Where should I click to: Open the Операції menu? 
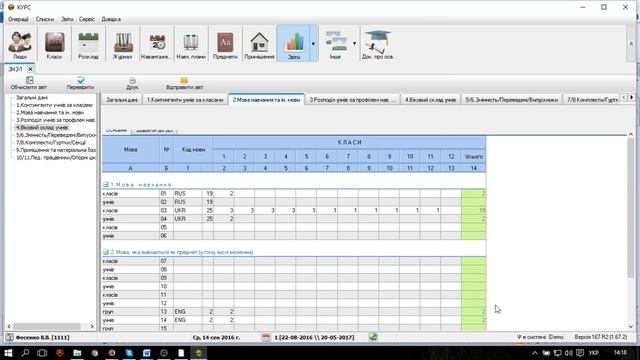[18, 19]
